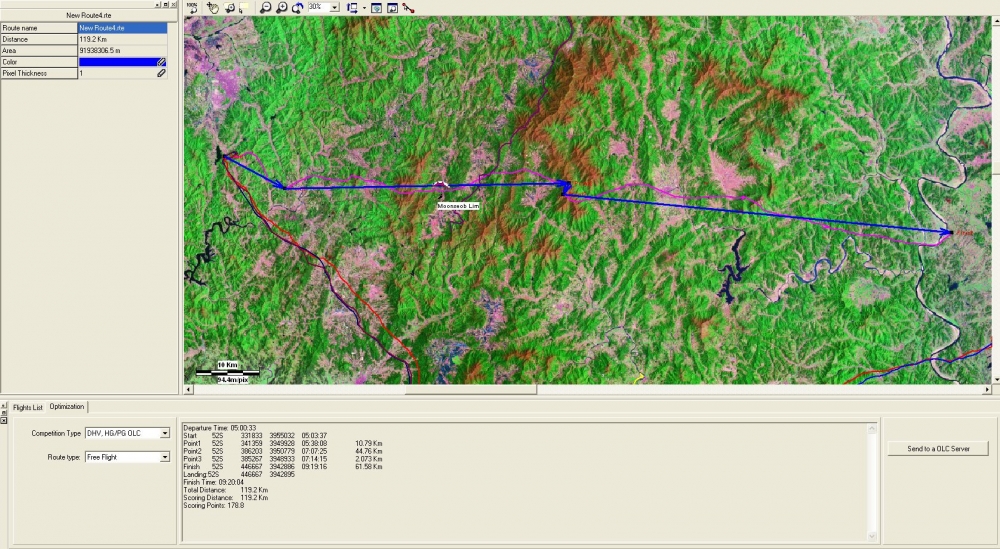Close the route properties panel

[x=173, y=4]
